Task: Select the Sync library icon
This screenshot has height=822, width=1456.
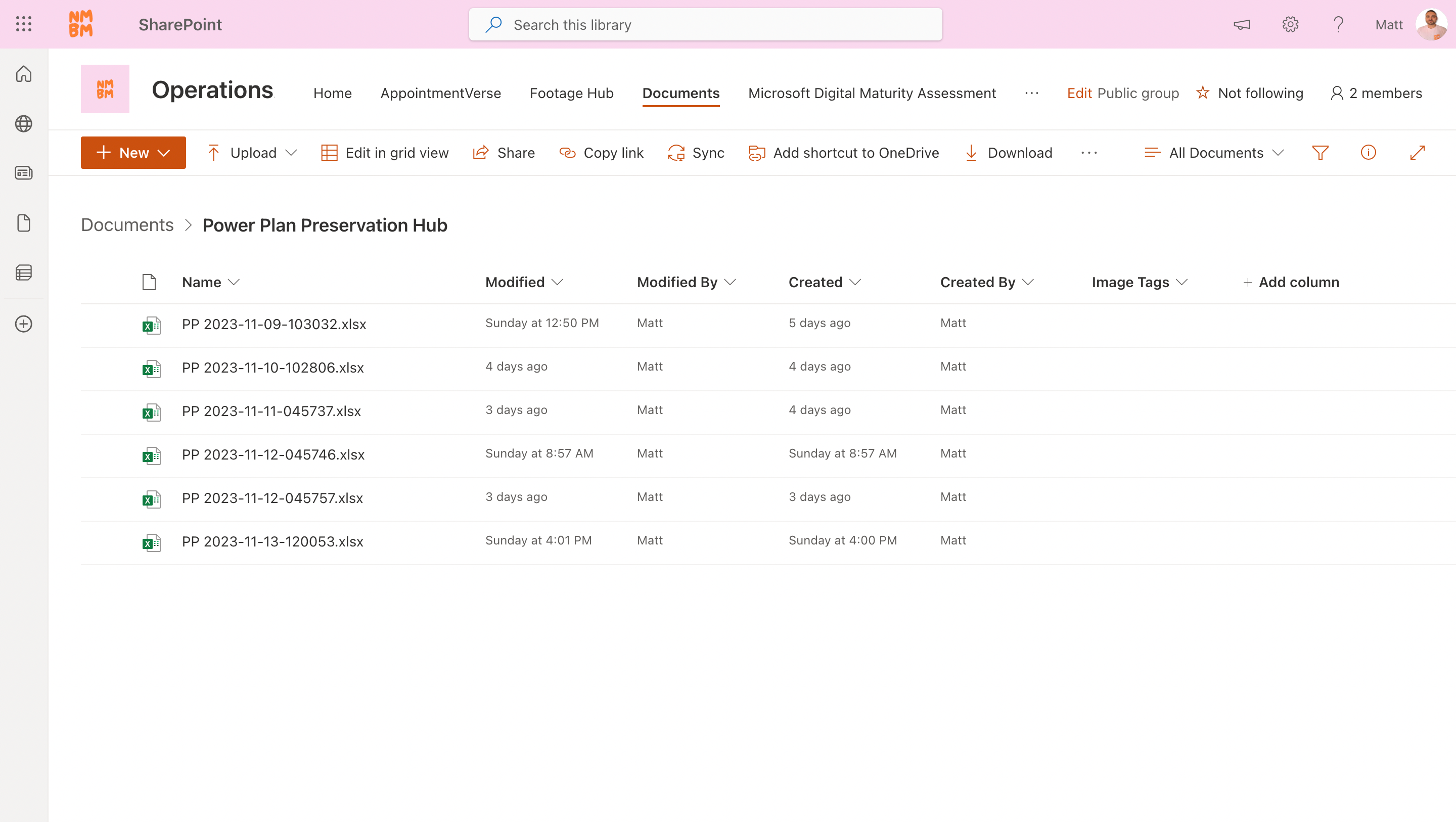Action: tap(676, 152)
